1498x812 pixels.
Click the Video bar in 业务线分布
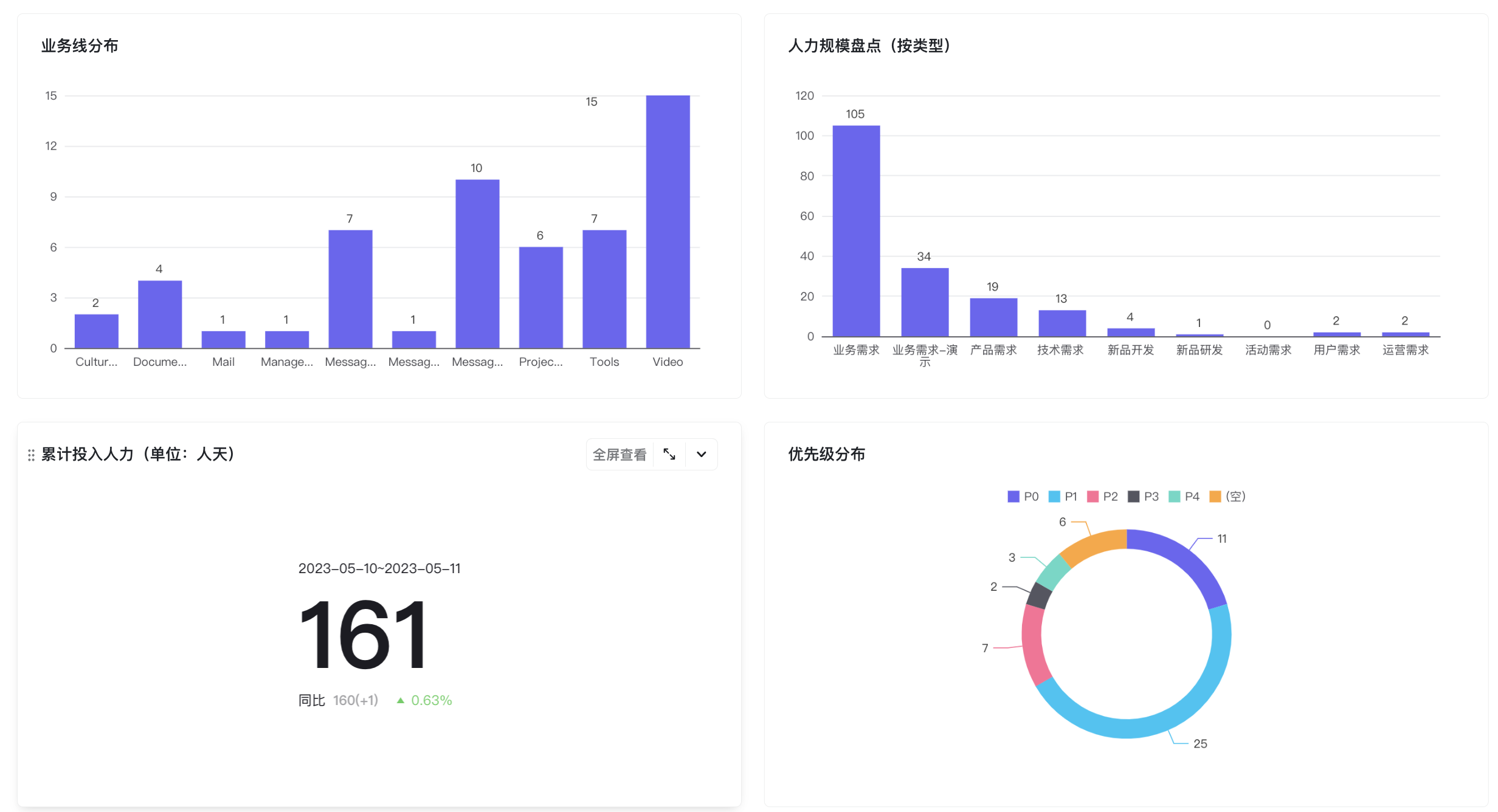(x=668, y=222)
